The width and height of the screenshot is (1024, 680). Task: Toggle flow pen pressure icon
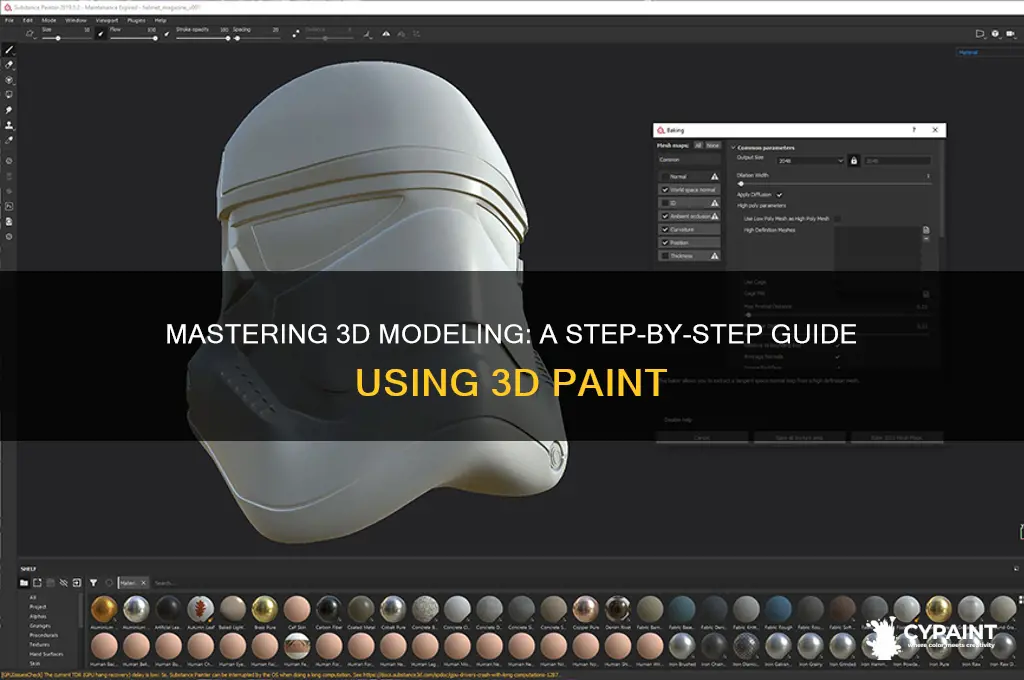click(x=167, y=34)
